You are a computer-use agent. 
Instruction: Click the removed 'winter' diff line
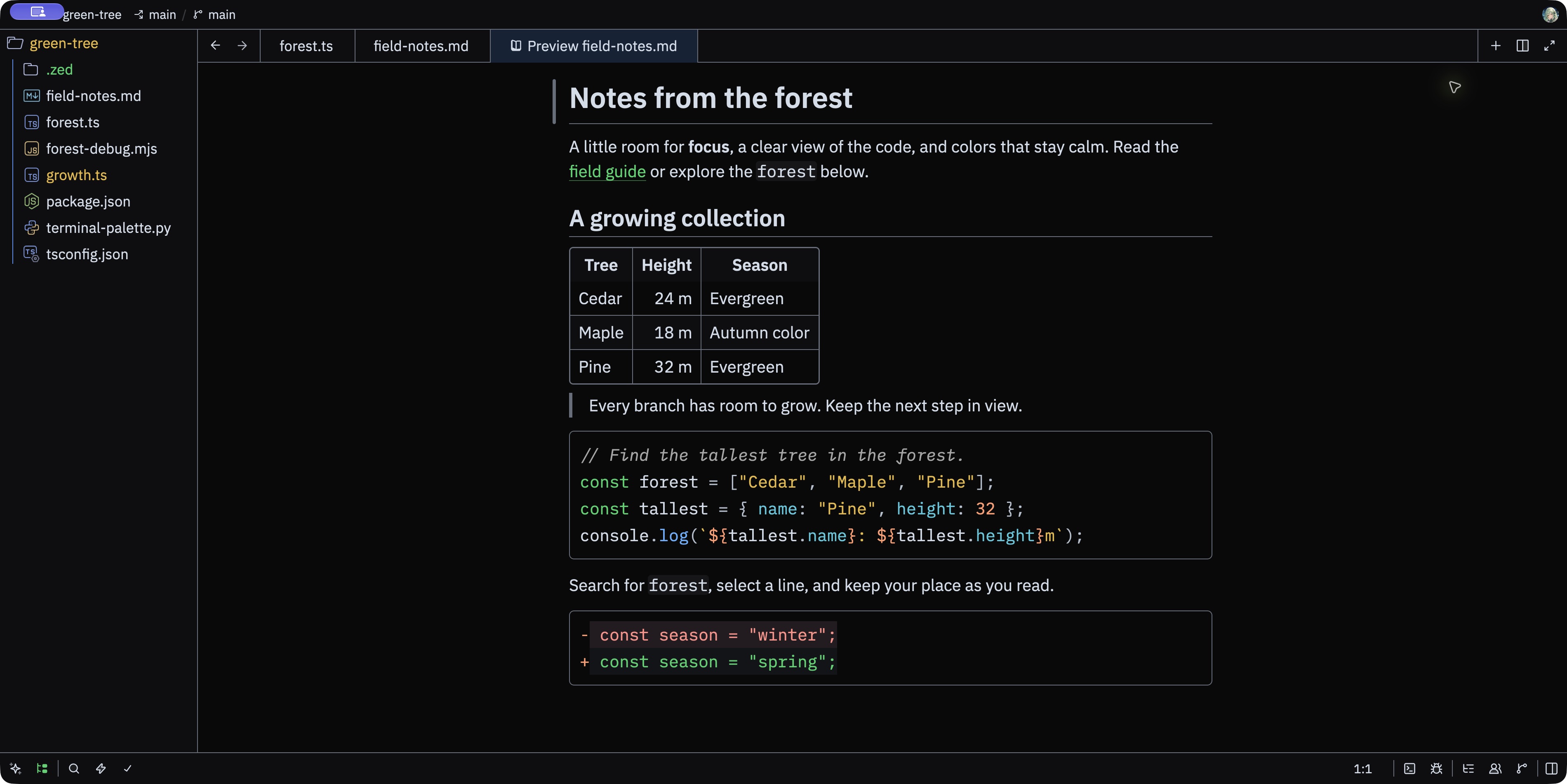click(709, 635)
